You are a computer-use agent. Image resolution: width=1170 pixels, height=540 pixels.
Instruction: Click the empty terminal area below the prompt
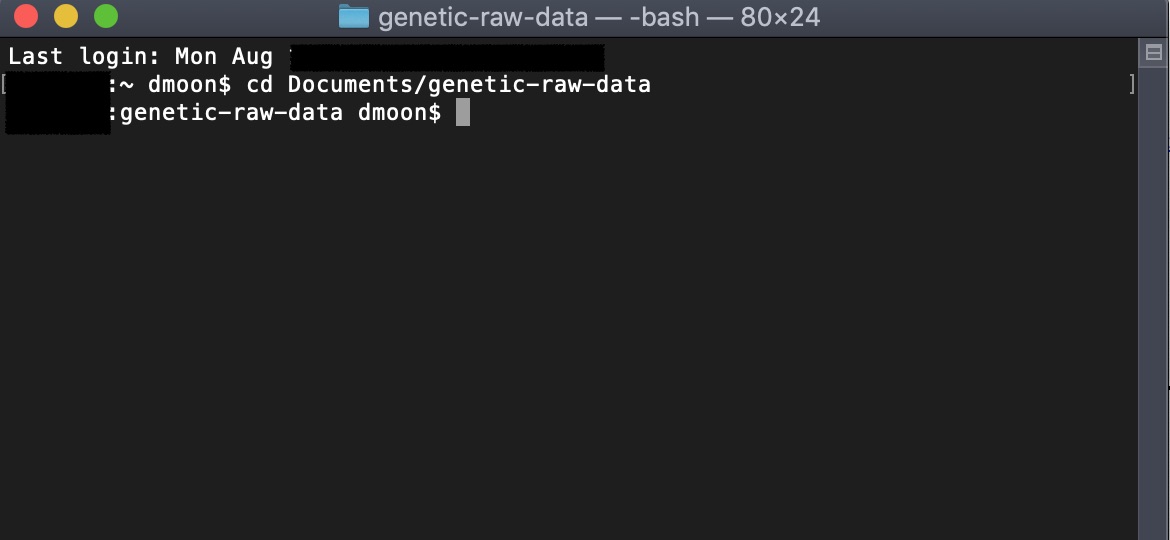coord(567,336)
